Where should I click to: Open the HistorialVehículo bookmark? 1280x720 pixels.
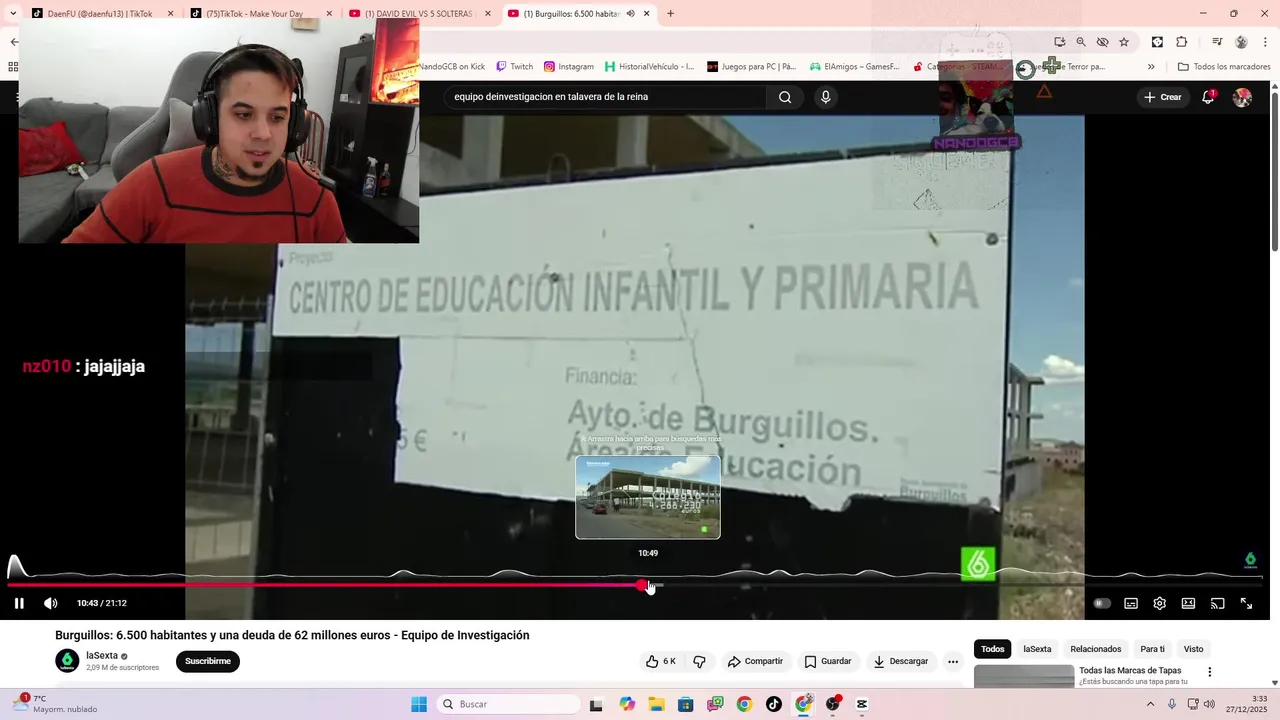649,67
